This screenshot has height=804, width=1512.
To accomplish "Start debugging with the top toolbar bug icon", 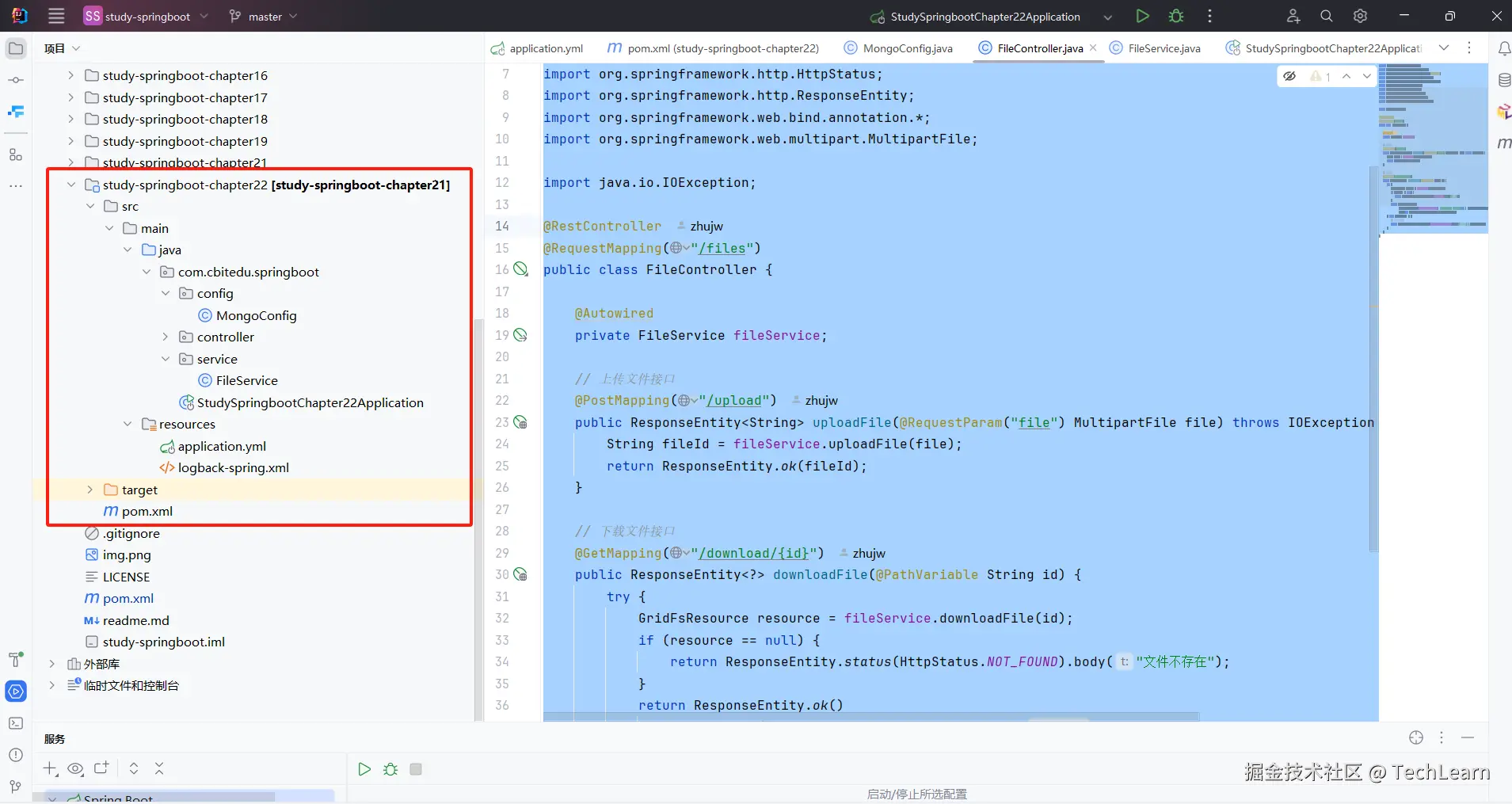I will click(1176, 16).
